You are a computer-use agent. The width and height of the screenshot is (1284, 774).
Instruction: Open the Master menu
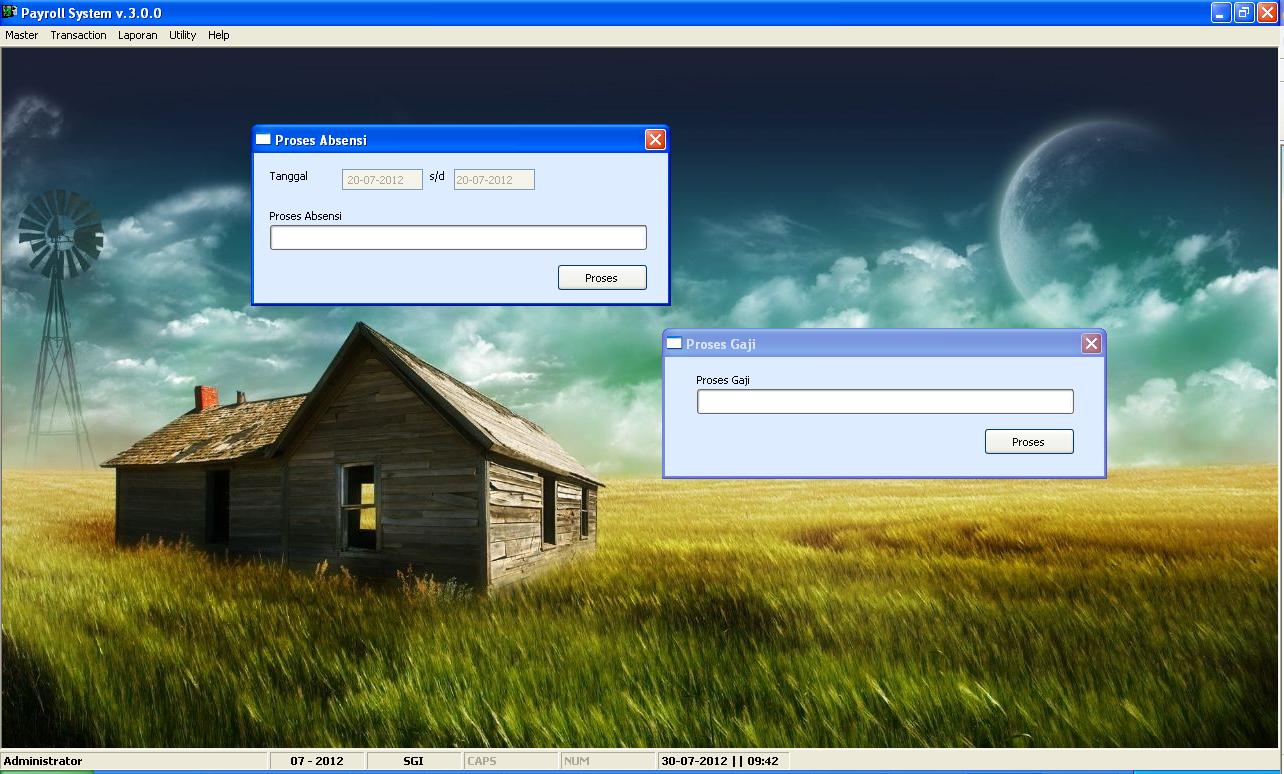pos(22,35)
